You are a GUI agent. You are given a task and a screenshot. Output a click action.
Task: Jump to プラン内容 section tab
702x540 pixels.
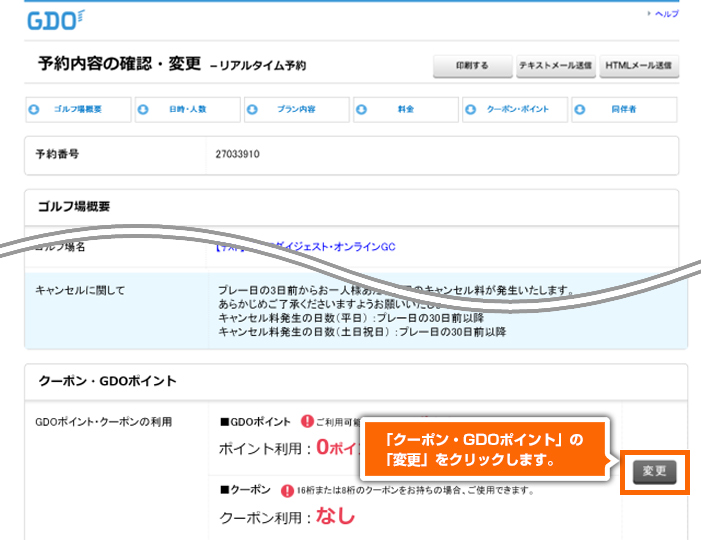tap(296, 109)
